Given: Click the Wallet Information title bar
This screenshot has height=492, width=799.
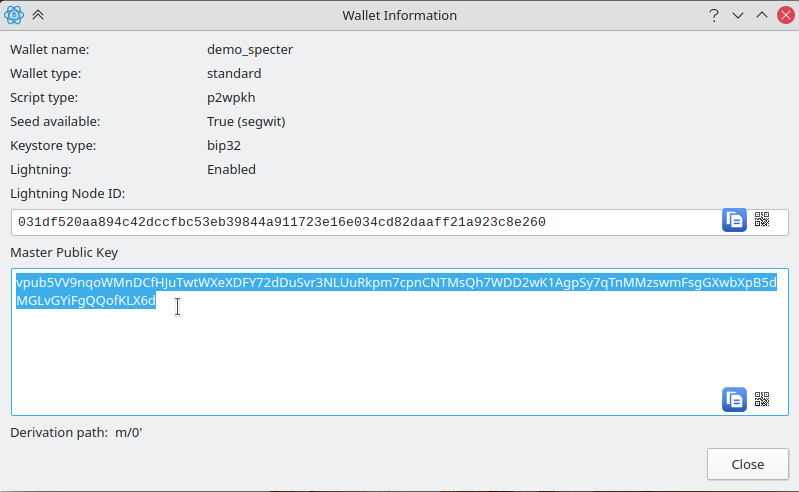Looking at the screenshot, I should [x=399, y=15].
